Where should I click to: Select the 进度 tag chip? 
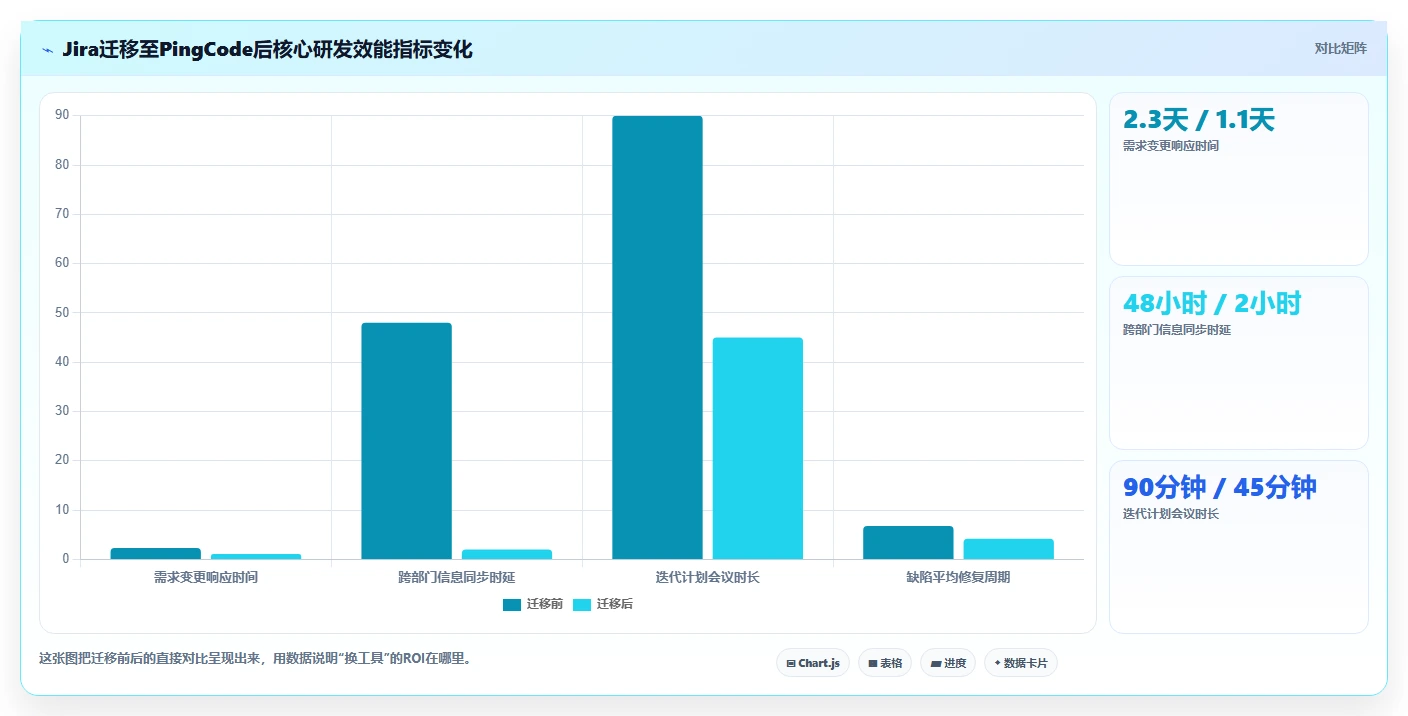948,663
